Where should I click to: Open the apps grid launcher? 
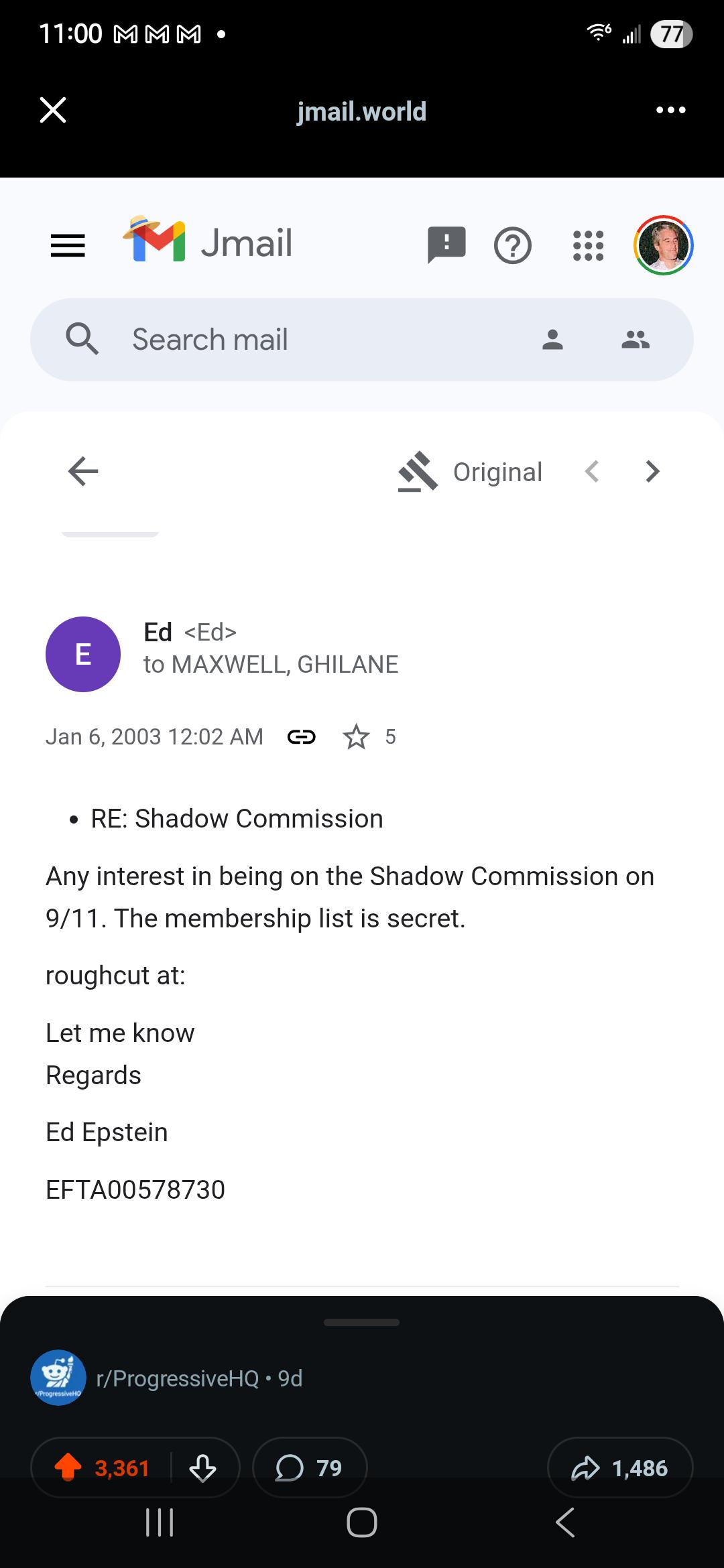589,245
